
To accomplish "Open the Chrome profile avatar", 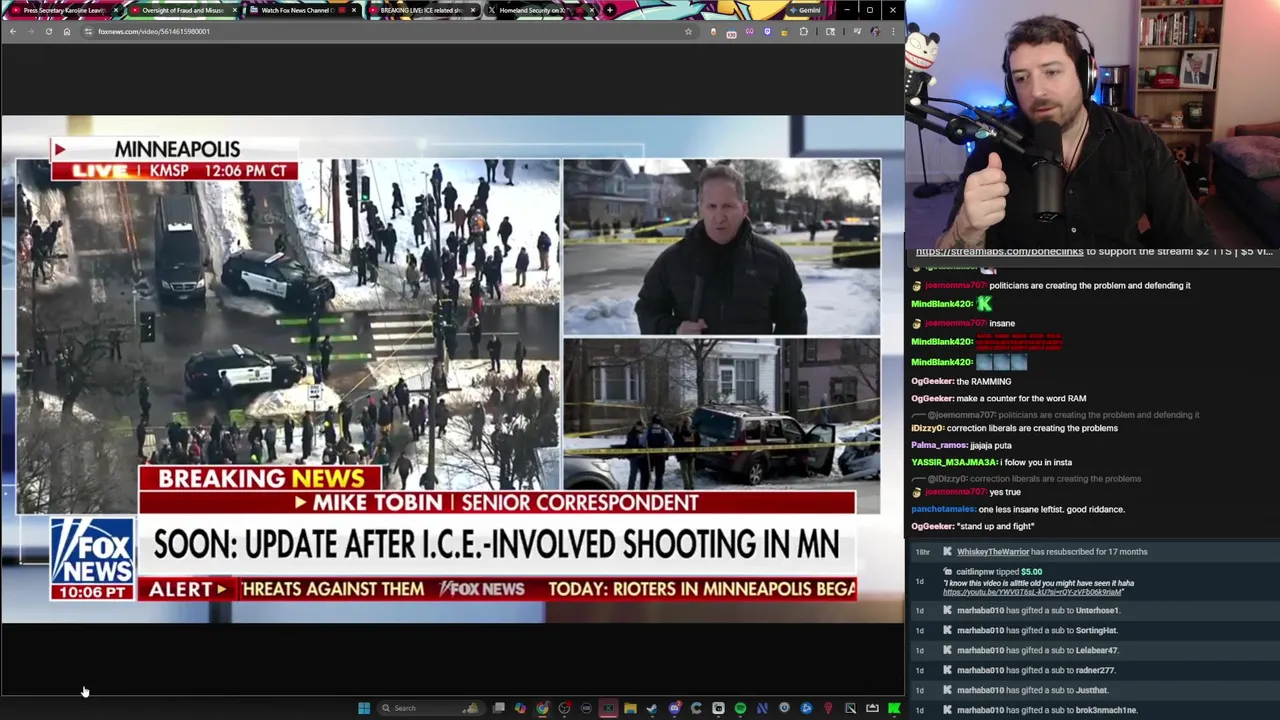I will [876, 31].
